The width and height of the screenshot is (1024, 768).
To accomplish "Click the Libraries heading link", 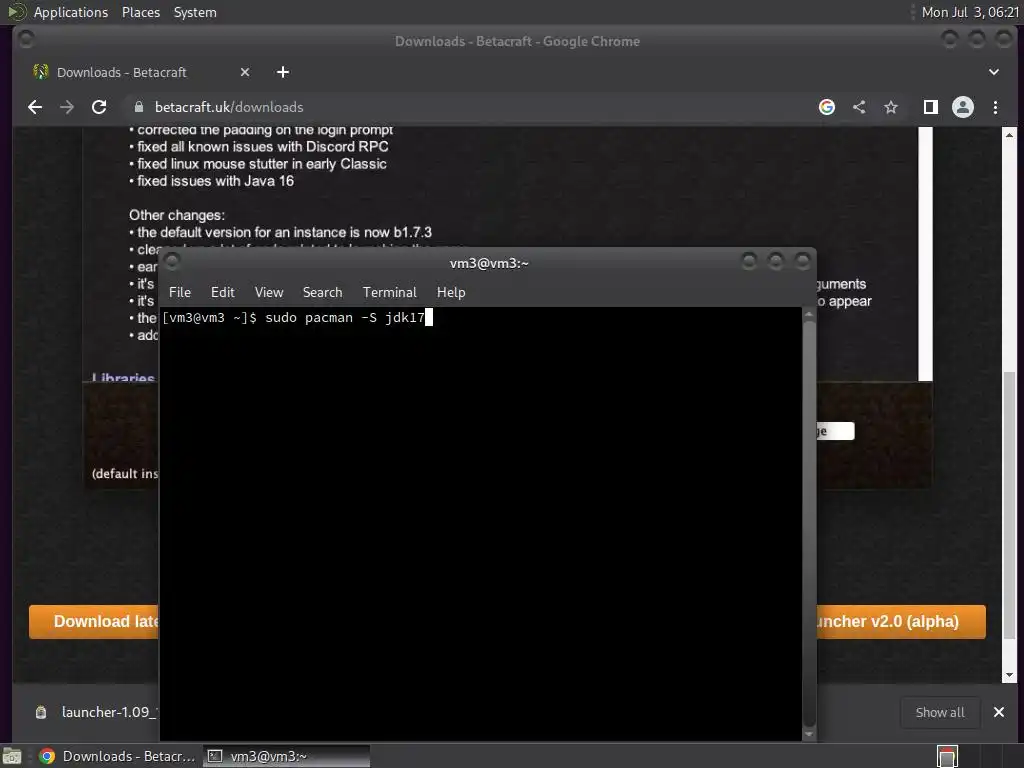I will pos(123,377).
